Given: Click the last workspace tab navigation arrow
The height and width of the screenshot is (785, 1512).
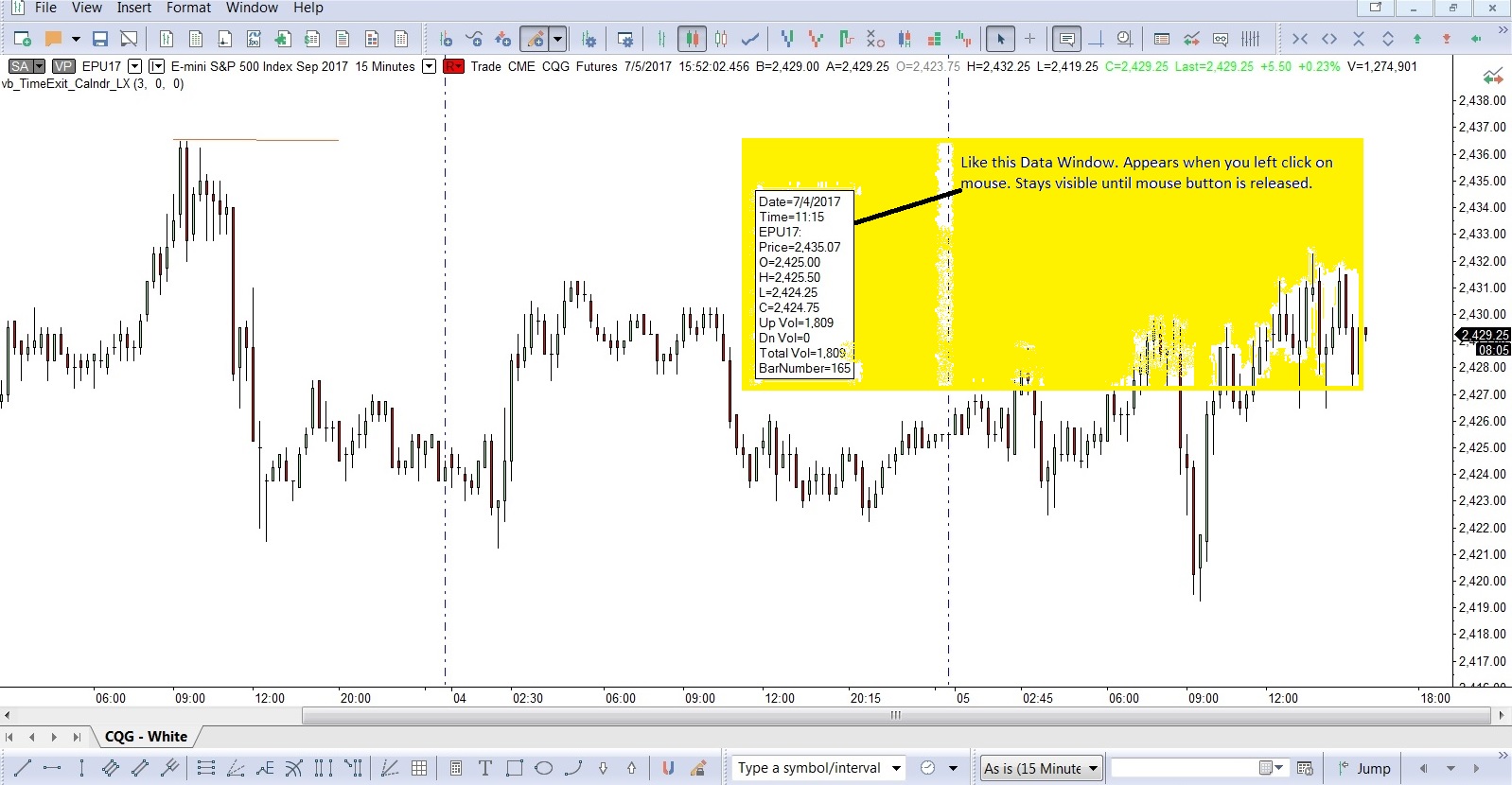Looking at the screenshot, I should pos(77,737).
